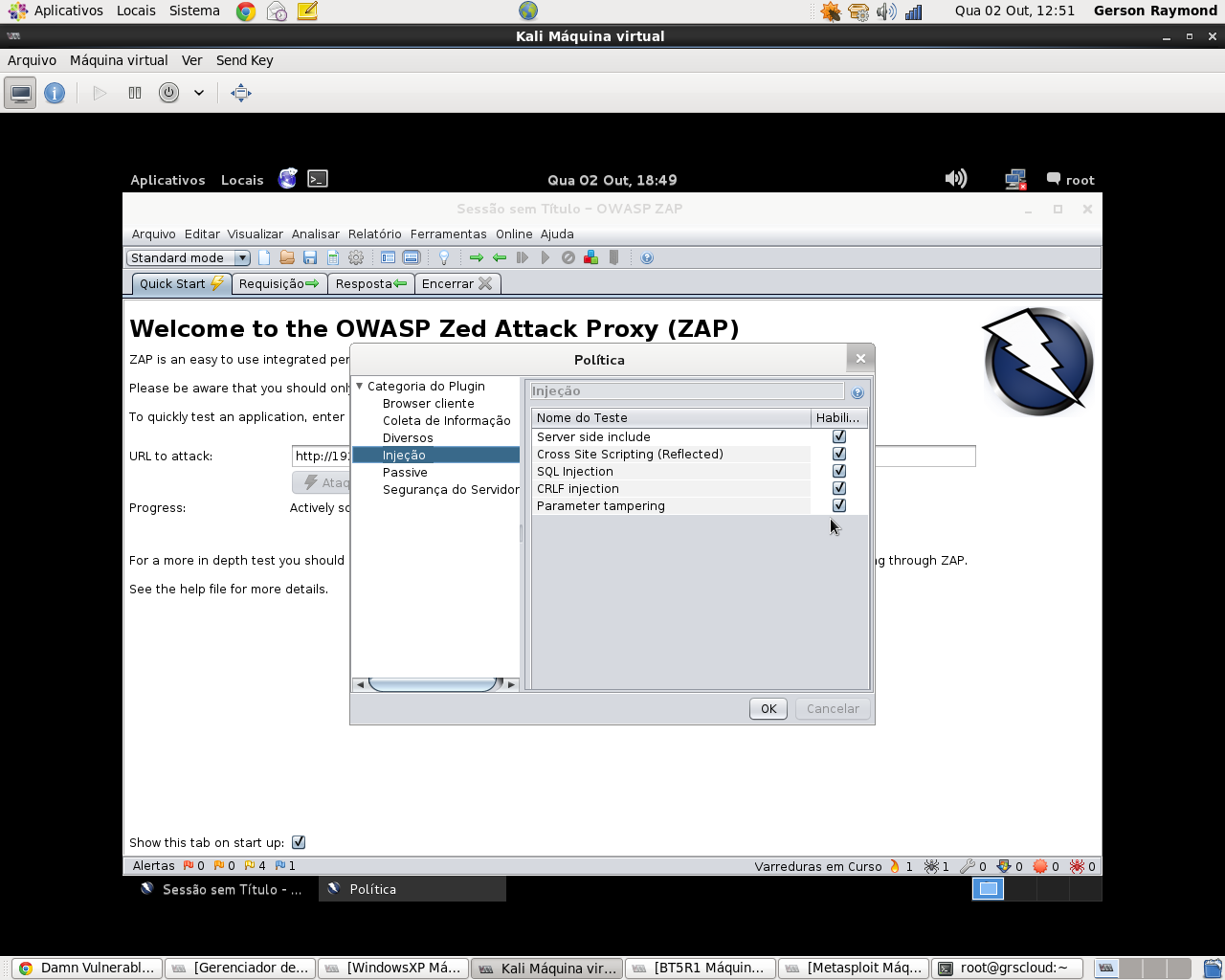Click the colored blocks add-ons icon

[590, 257]
